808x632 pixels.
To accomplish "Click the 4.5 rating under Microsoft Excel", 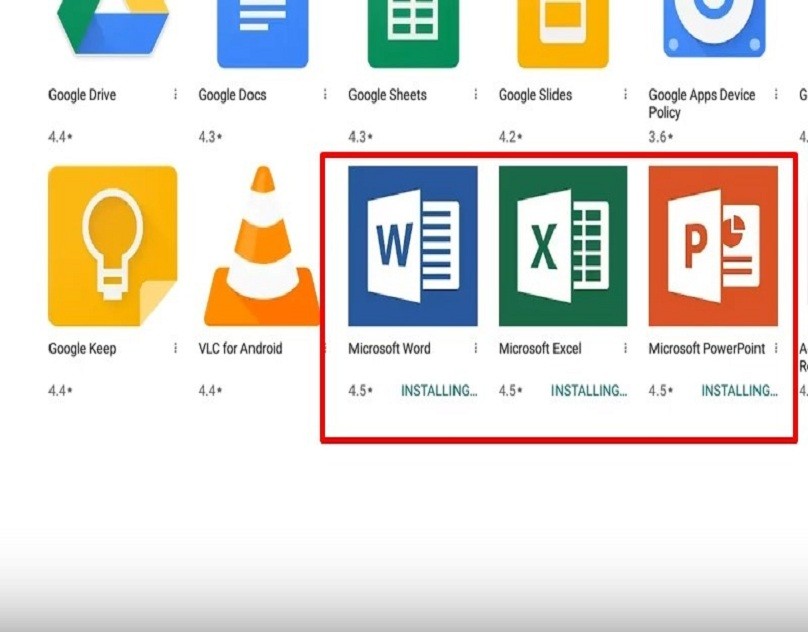I will [511, 391].
